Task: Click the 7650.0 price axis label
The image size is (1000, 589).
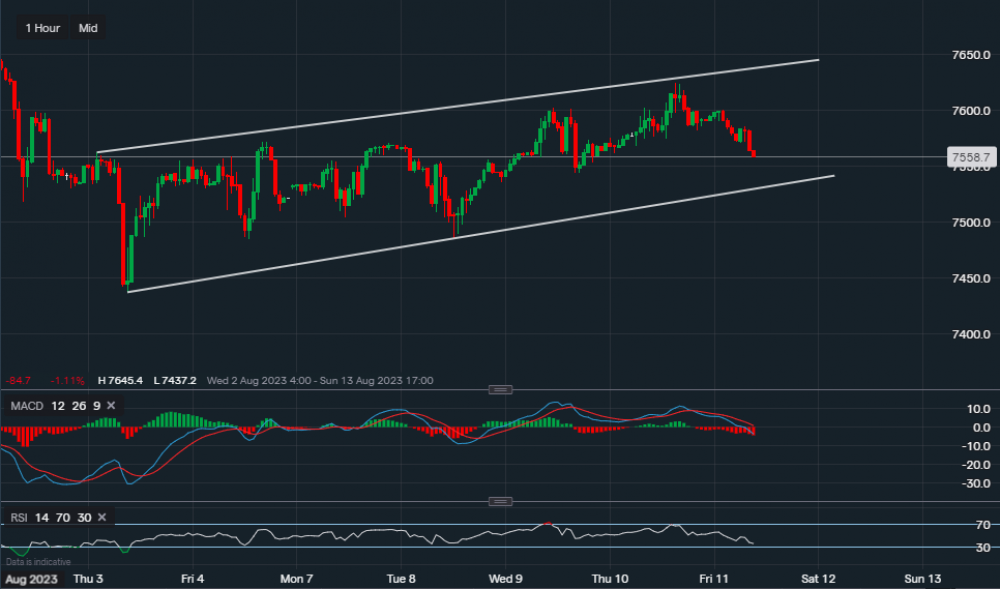Action: (x=969, y=55)
